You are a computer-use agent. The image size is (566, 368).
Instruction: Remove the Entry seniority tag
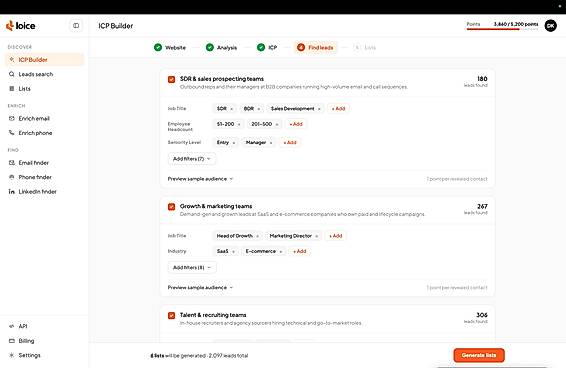tap(234, 143)
